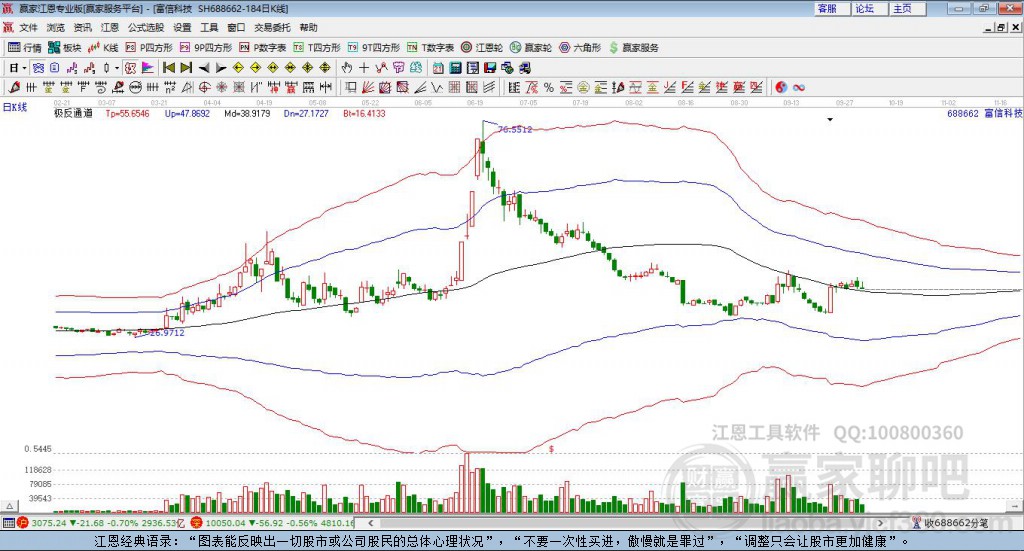Click the rainbow color flag icon
Image resolution: width=1024 pixels, height=551 pixels.
[x=148, y=68]
